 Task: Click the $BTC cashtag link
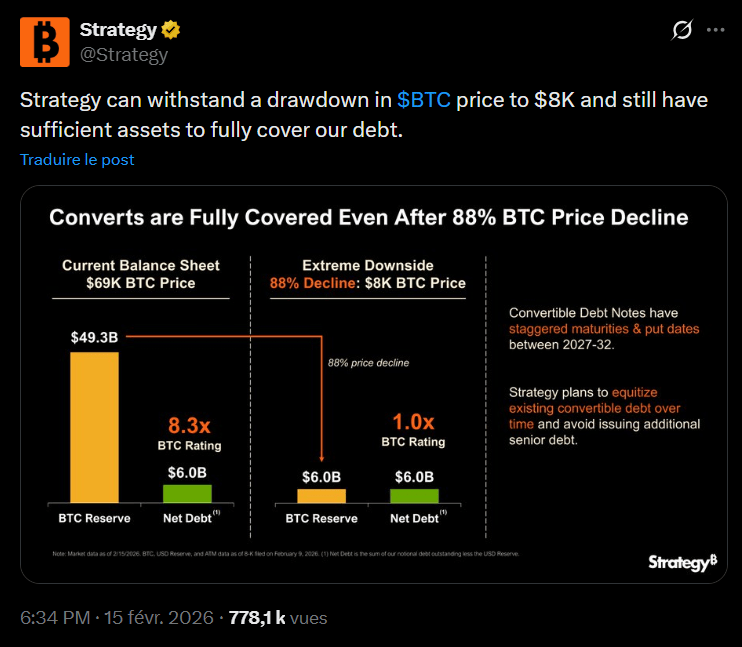pos(424,100)
